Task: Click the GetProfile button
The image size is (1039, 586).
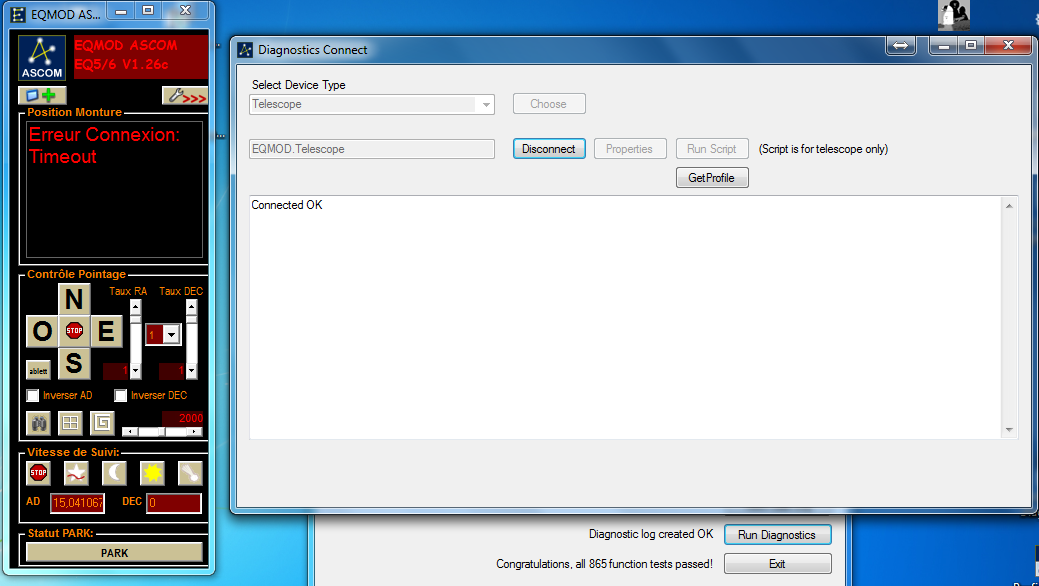Action: (x=712, y=178)
